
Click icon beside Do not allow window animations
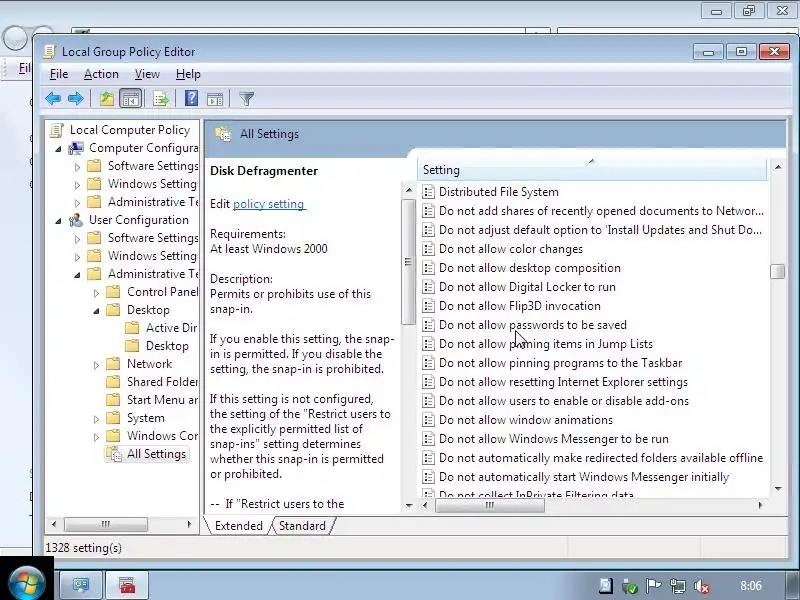429,420
